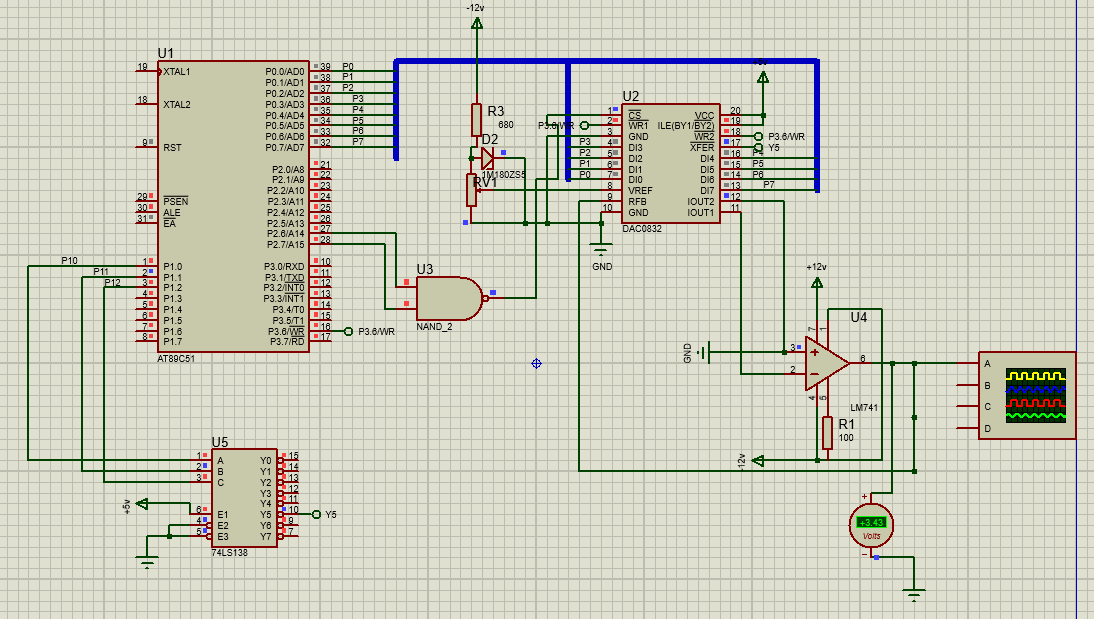The height and width of the screenshot is (619, 1094).
Task: Select the Y5 terminal at DAC XFER pin 17
Action: (x=758, y=147)
